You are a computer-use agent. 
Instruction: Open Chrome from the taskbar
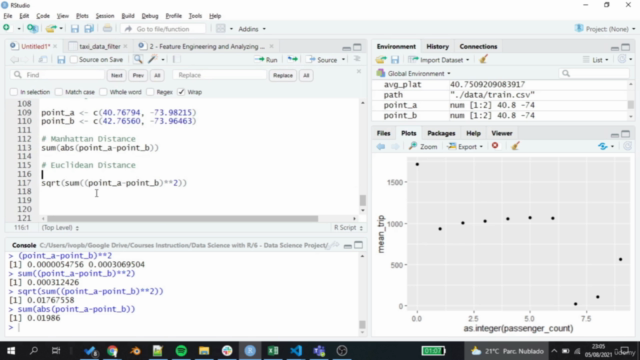tap(112, 351)
